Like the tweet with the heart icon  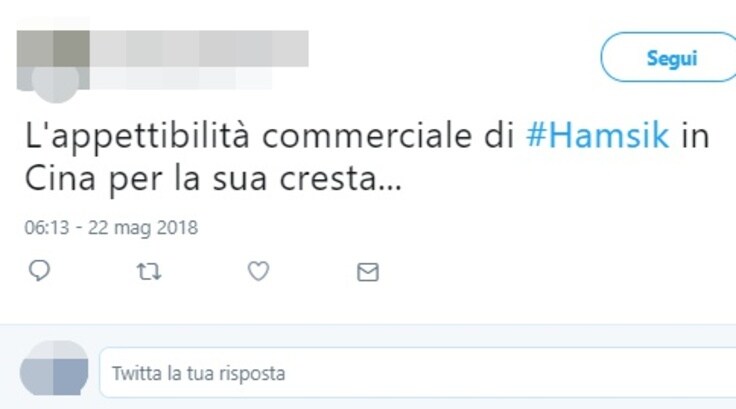(x=258, y=271)
